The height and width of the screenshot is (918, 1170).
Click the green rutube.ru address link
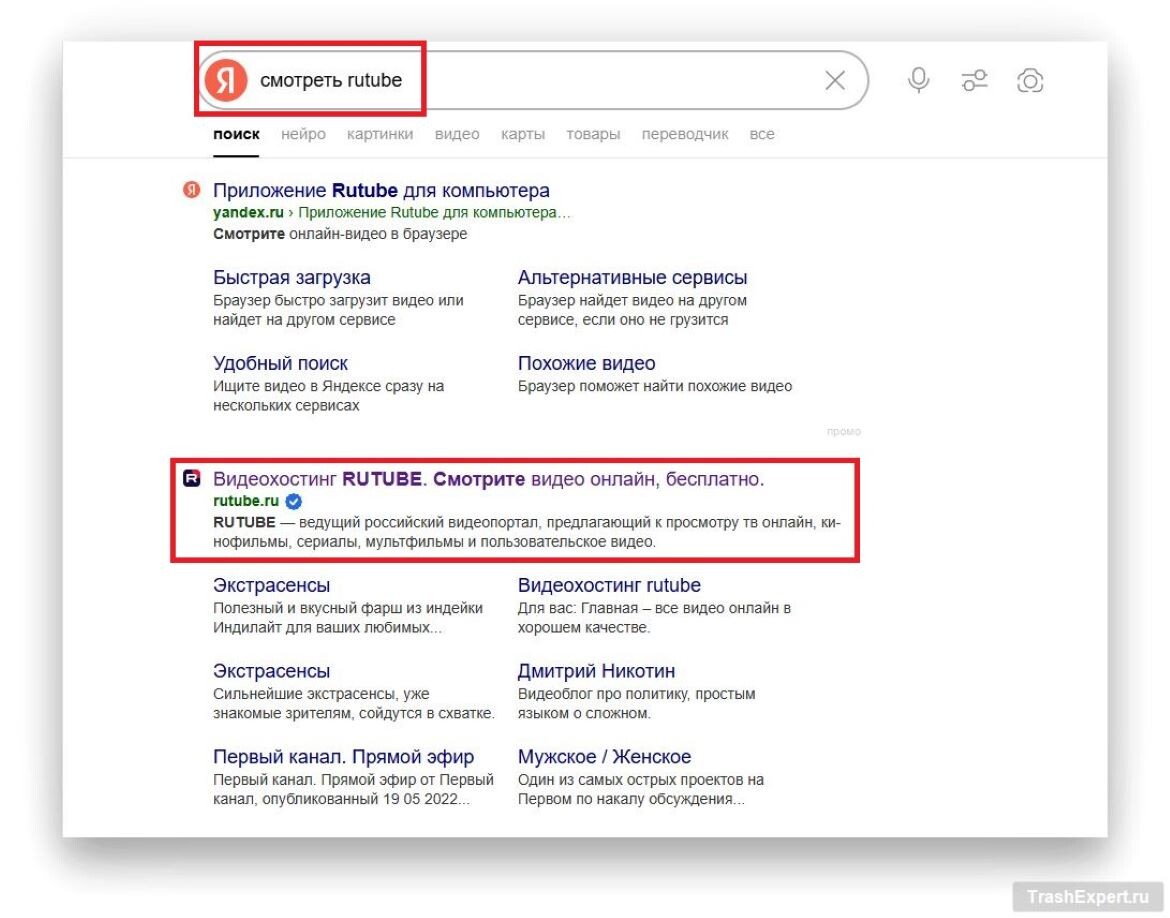coord(246,500)
